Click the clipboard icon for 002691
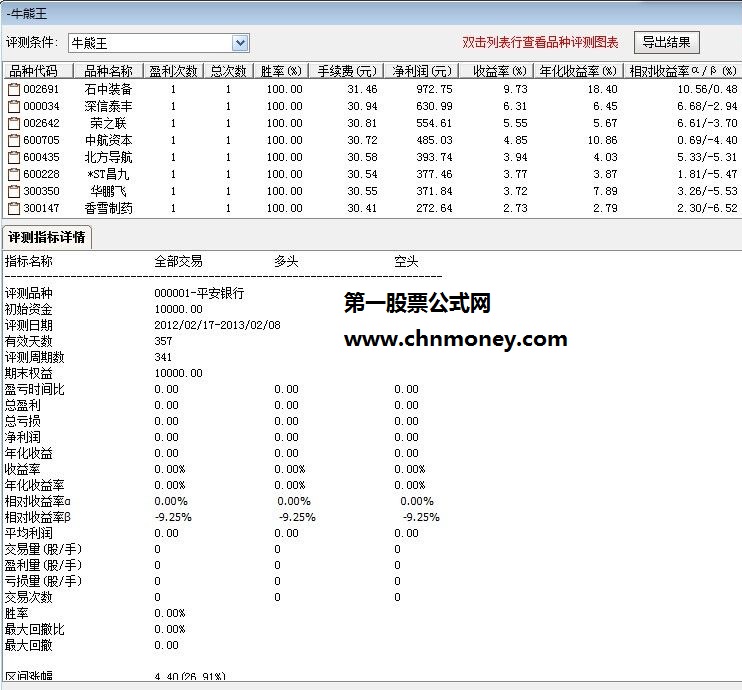The image size is (742, 690). click(x=14, y=89)
